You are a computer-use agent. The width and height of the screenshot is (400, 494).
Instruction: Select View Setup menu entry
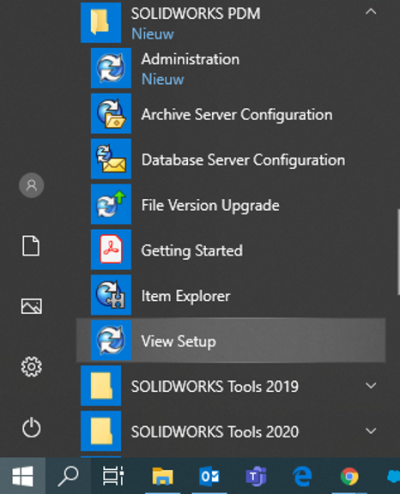[x=231, y=340]
